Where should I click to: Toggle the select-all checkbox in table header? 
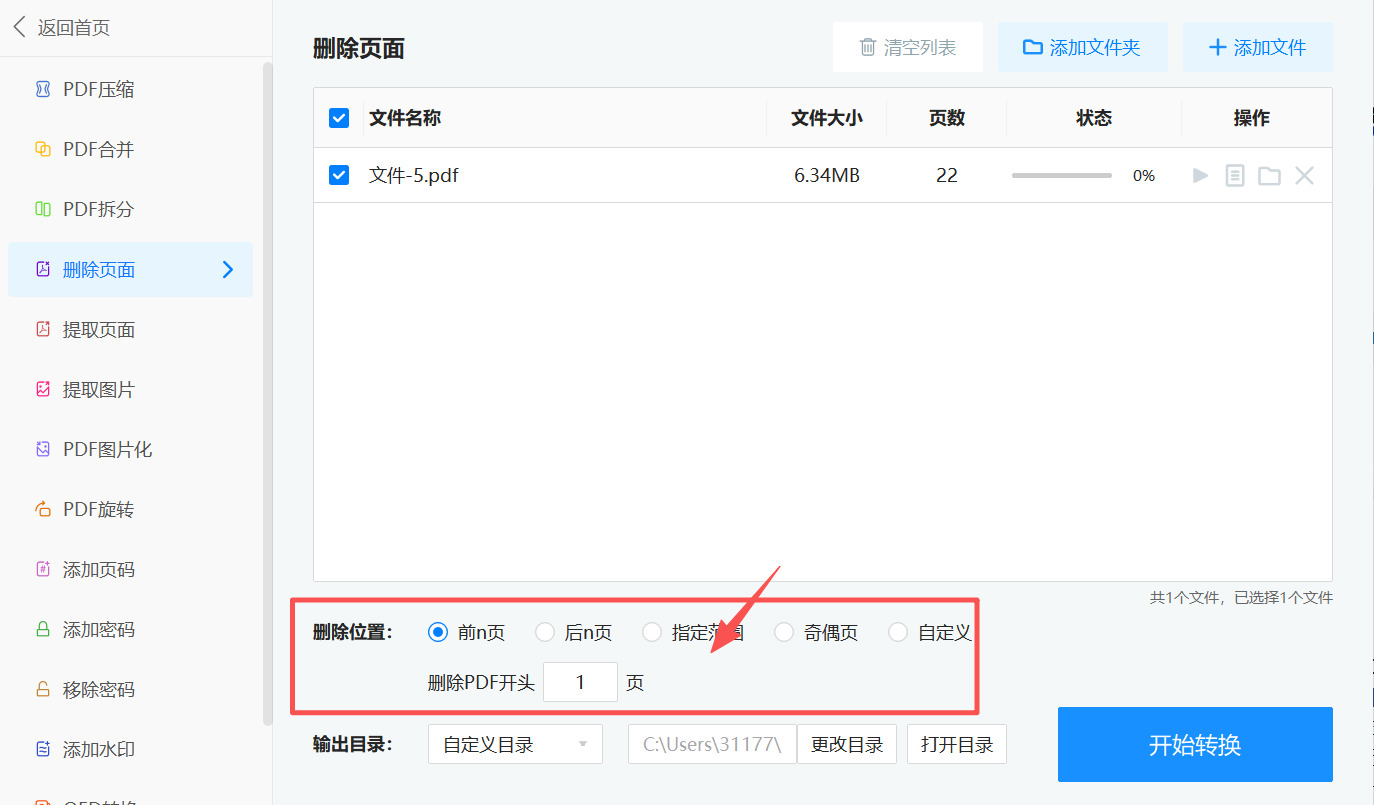pyautogui.click(x=339, y=118)
